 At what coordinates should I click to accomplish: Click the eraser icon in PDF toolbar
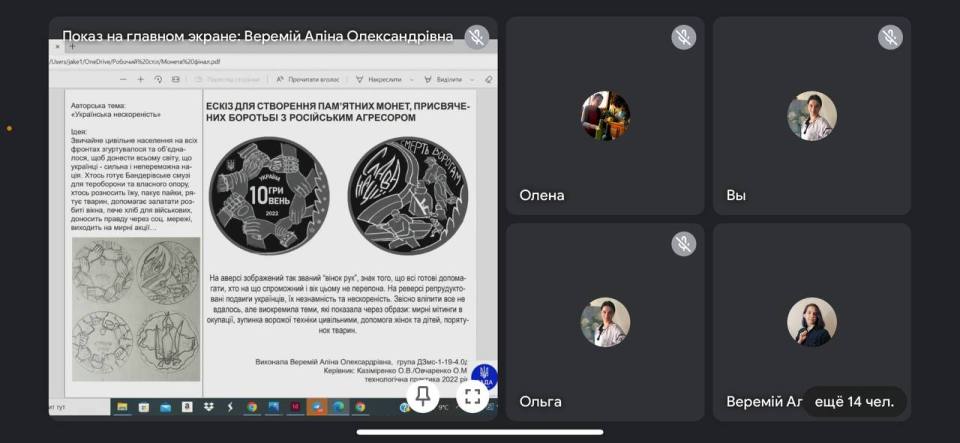(489, 80)
